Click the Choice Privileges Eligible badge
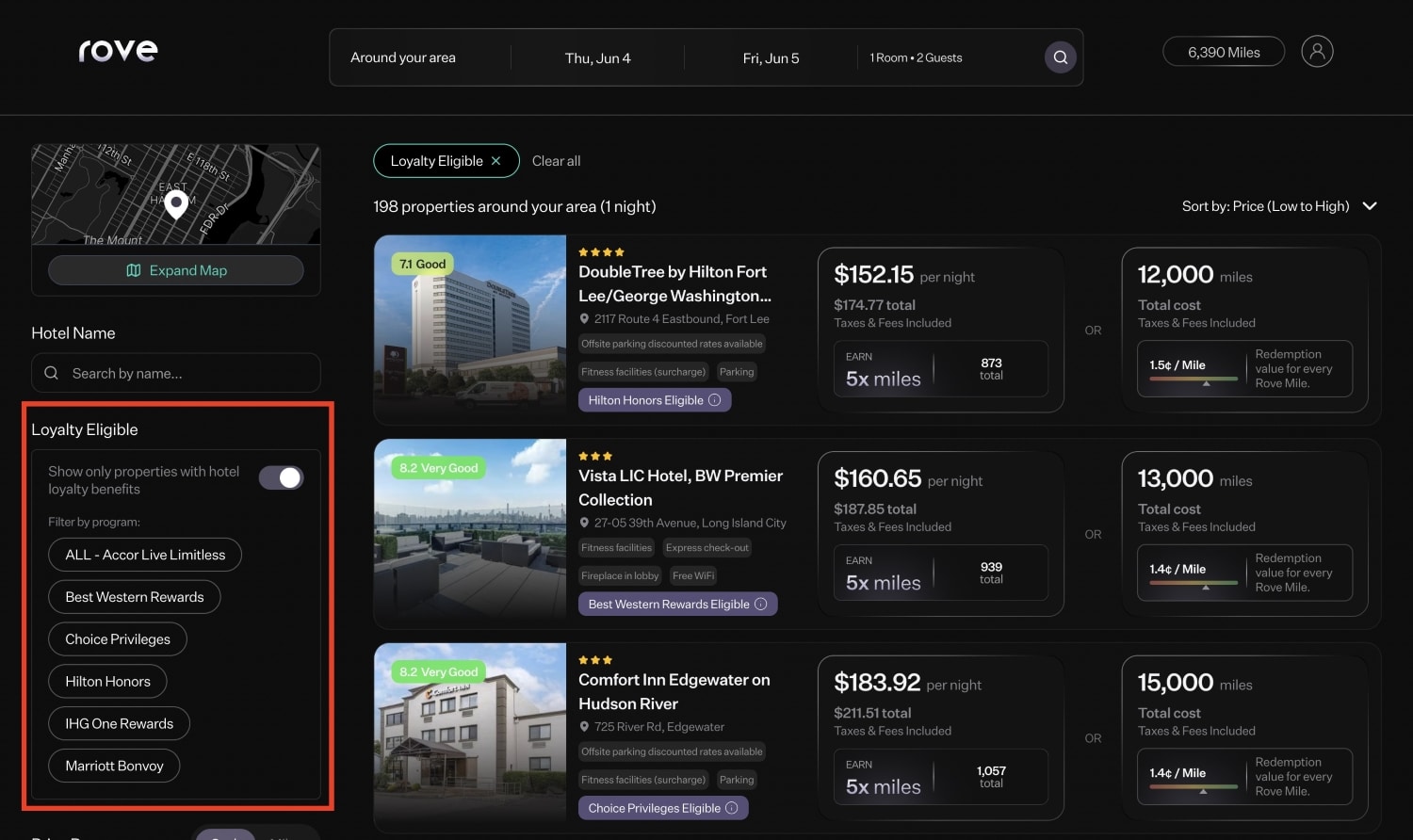Screen dimensions: 1413x840 (x=663, y=808)
